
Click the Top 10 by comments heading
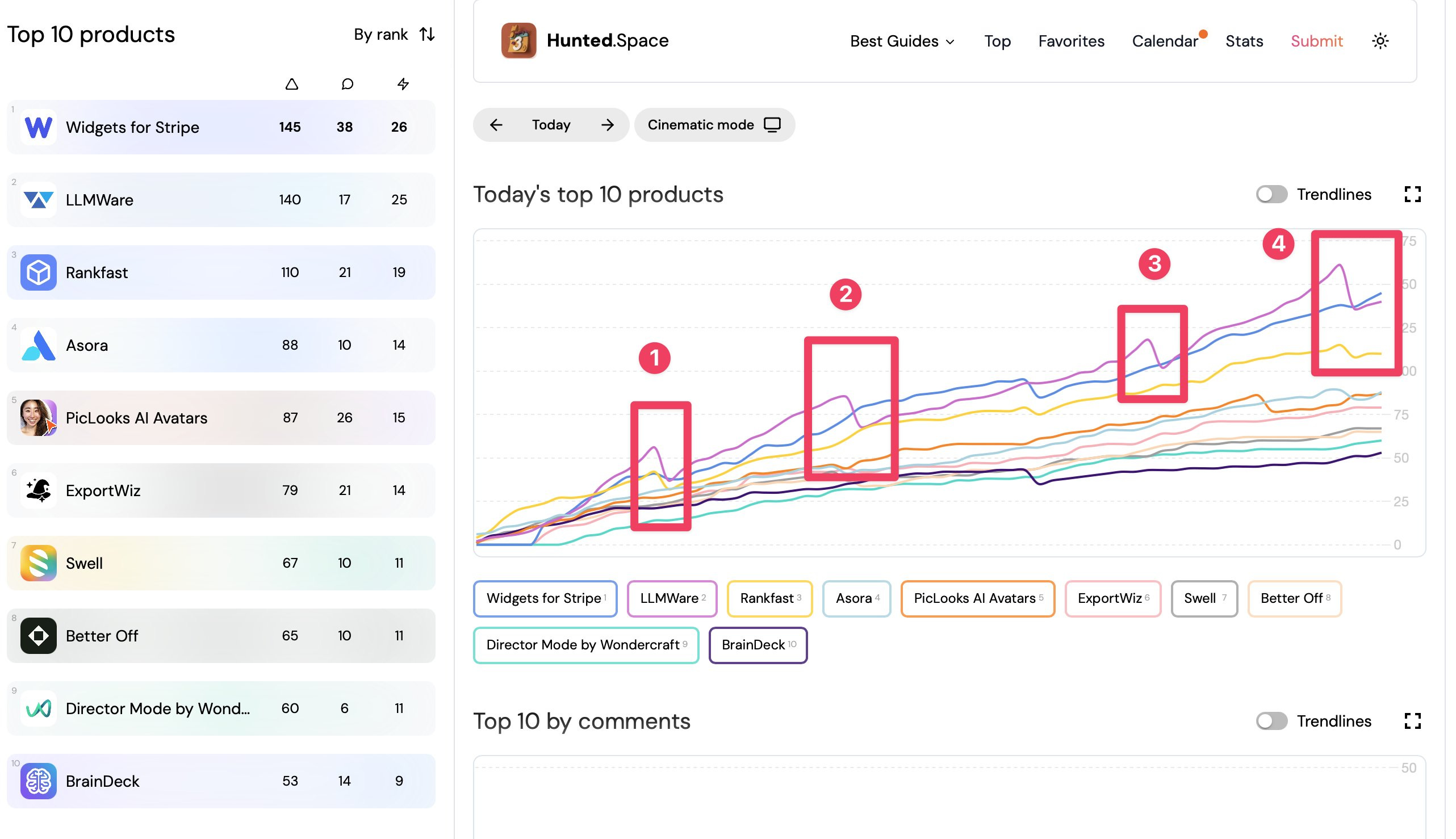581,721
